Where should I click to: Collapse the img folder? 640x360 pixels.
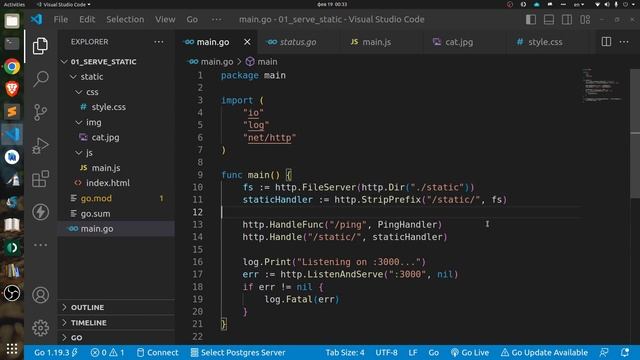(x=116, y=122)
